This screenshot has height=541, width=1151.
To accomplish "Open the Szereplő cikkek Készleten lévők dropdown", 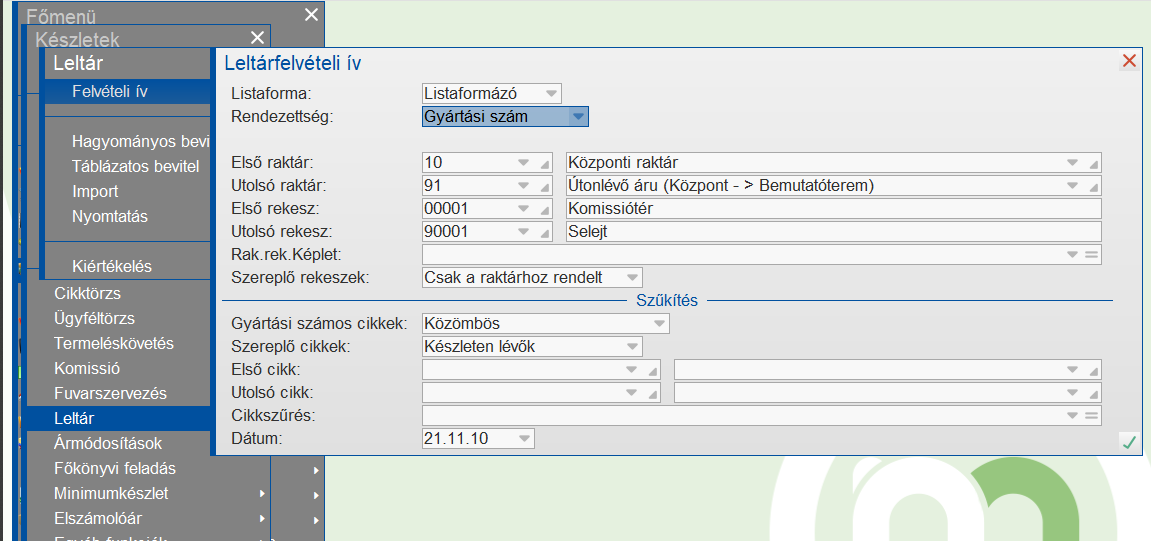I will coord(631,347).
